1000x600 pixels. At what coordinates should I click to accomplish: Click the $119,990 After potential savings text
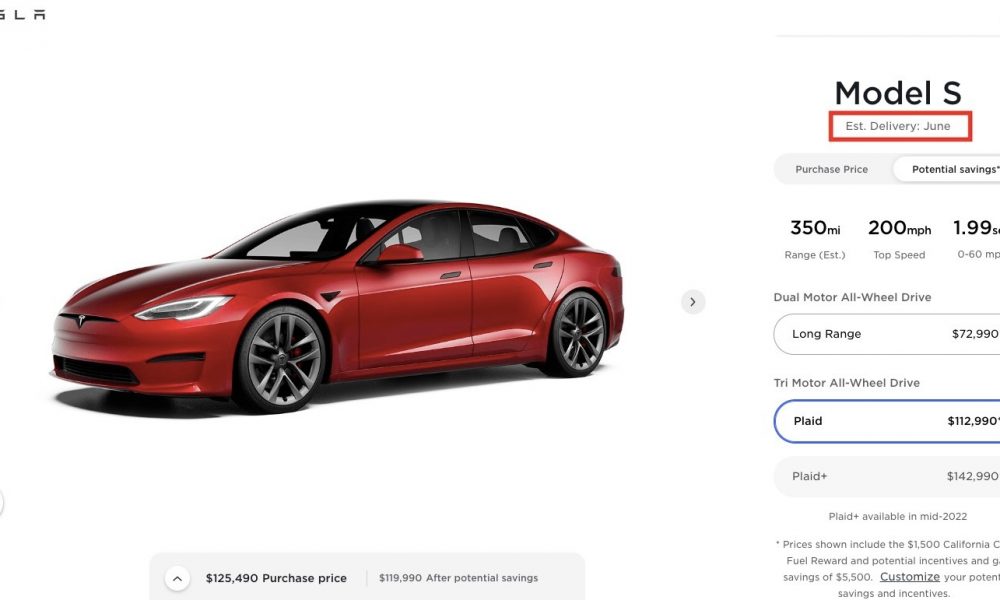click(459, 578)
